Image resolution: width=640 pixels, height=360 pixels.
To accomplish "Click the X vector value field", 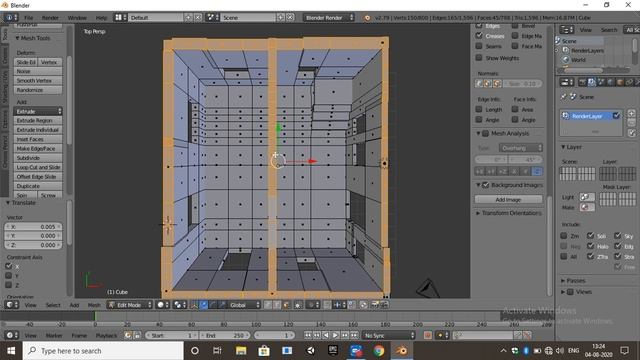I will (x=33, y=227).
